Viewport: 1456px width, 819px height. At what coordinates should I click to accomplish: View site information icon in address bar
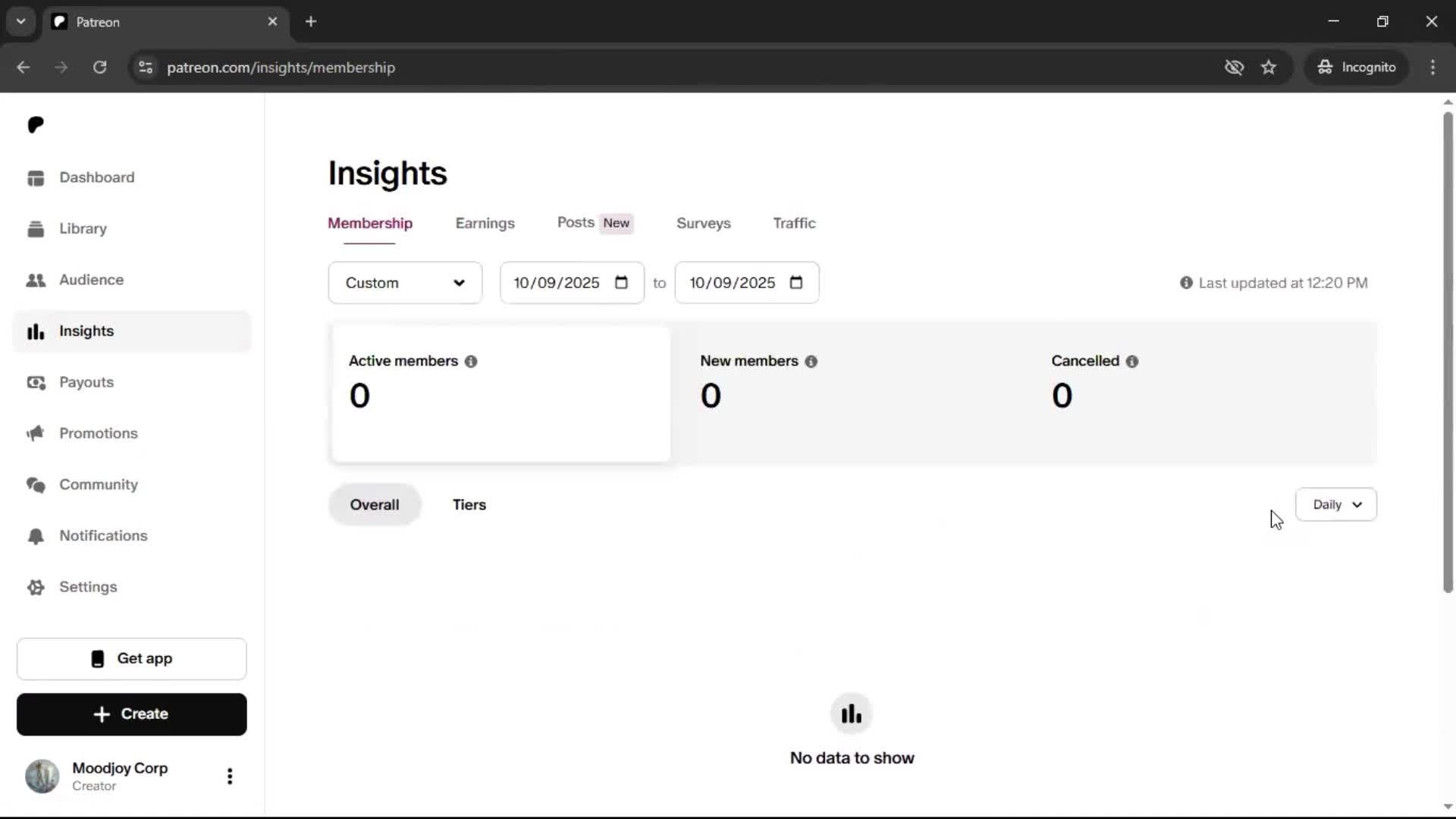pyautogui.click(x=146, y=67)
